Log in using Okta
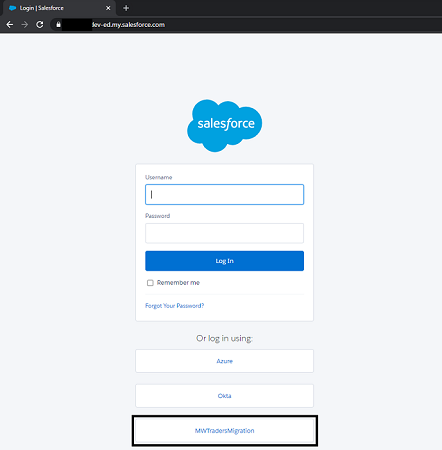The height and width of the screenshot is (450, 442). click(224, 396)
